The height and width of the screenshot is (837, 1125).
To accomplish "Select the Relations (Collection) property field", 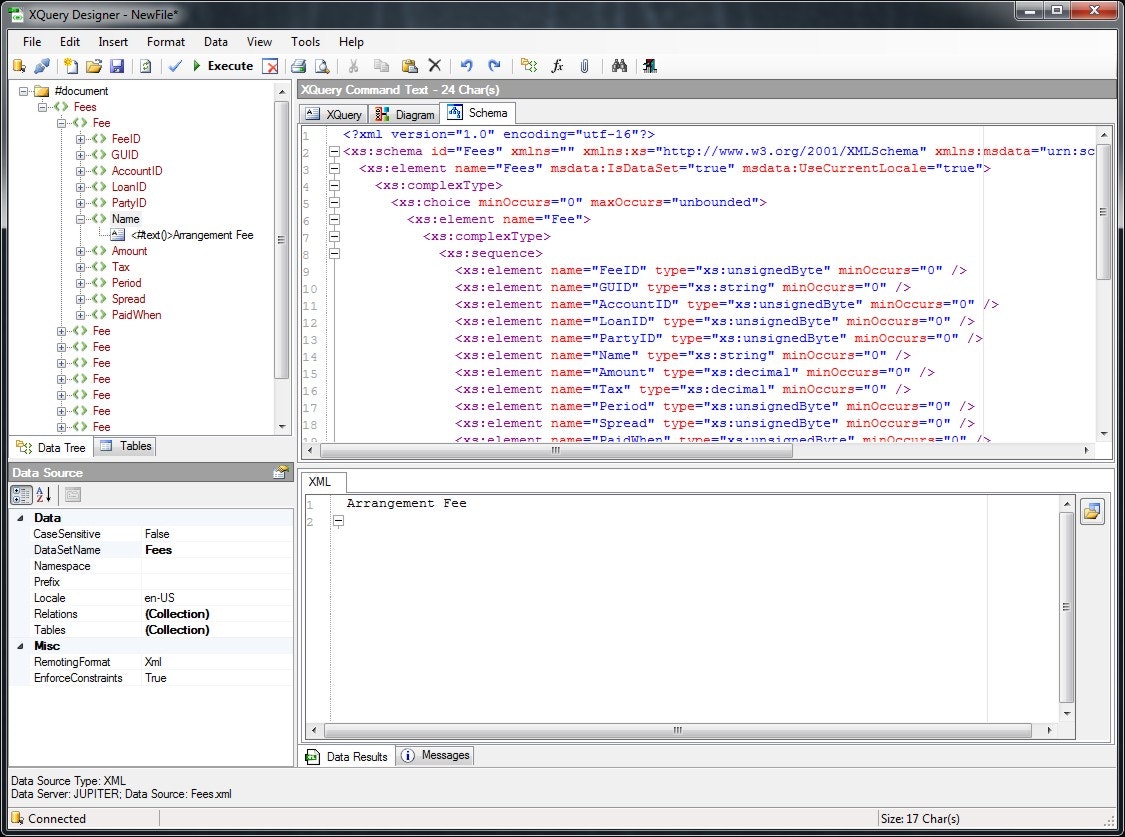I will click(x=176, y=613).
